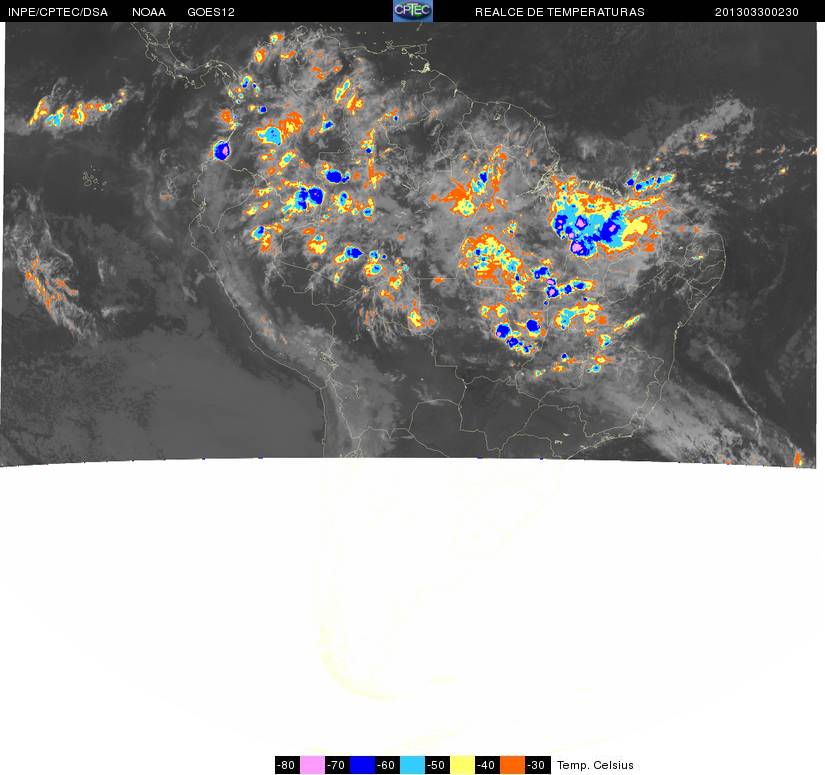This screenshot has width=825, height=775.
Task: Click the CPTEC logo in header
Action: point(413,11)
